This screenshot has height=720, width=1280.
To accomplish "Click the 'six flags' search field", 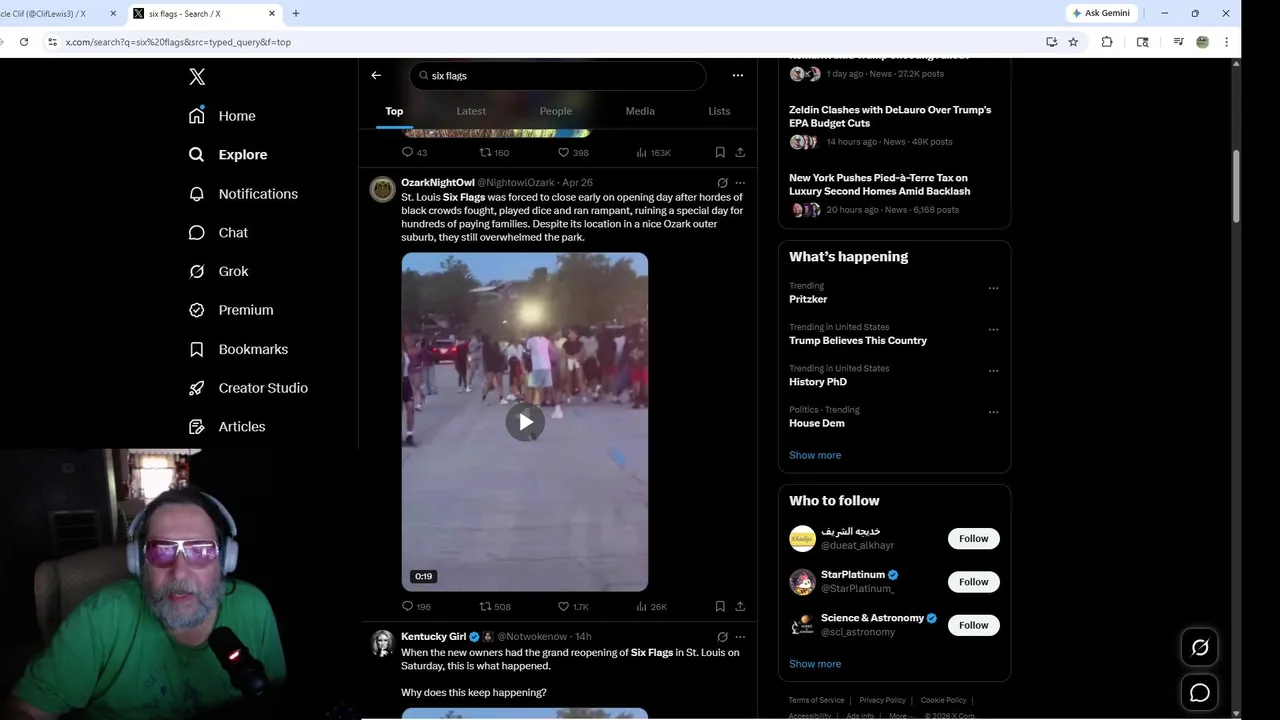I will pyautogui.click(x=558, y=76).
